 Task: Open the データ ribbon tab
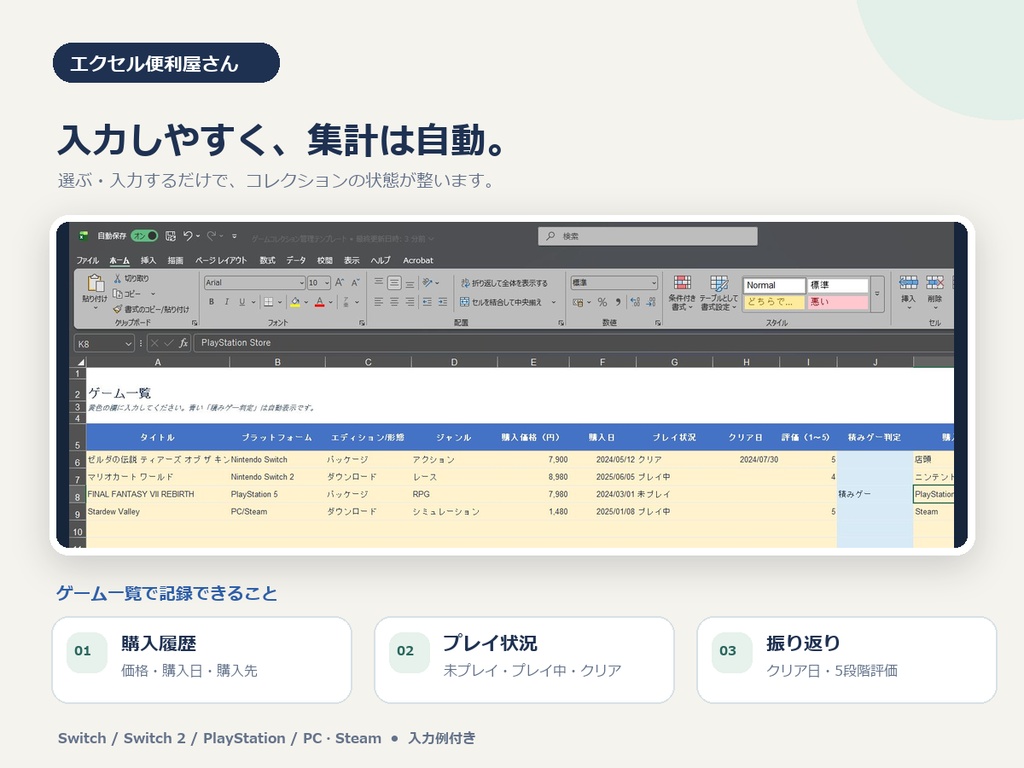[x=296, y=261]
